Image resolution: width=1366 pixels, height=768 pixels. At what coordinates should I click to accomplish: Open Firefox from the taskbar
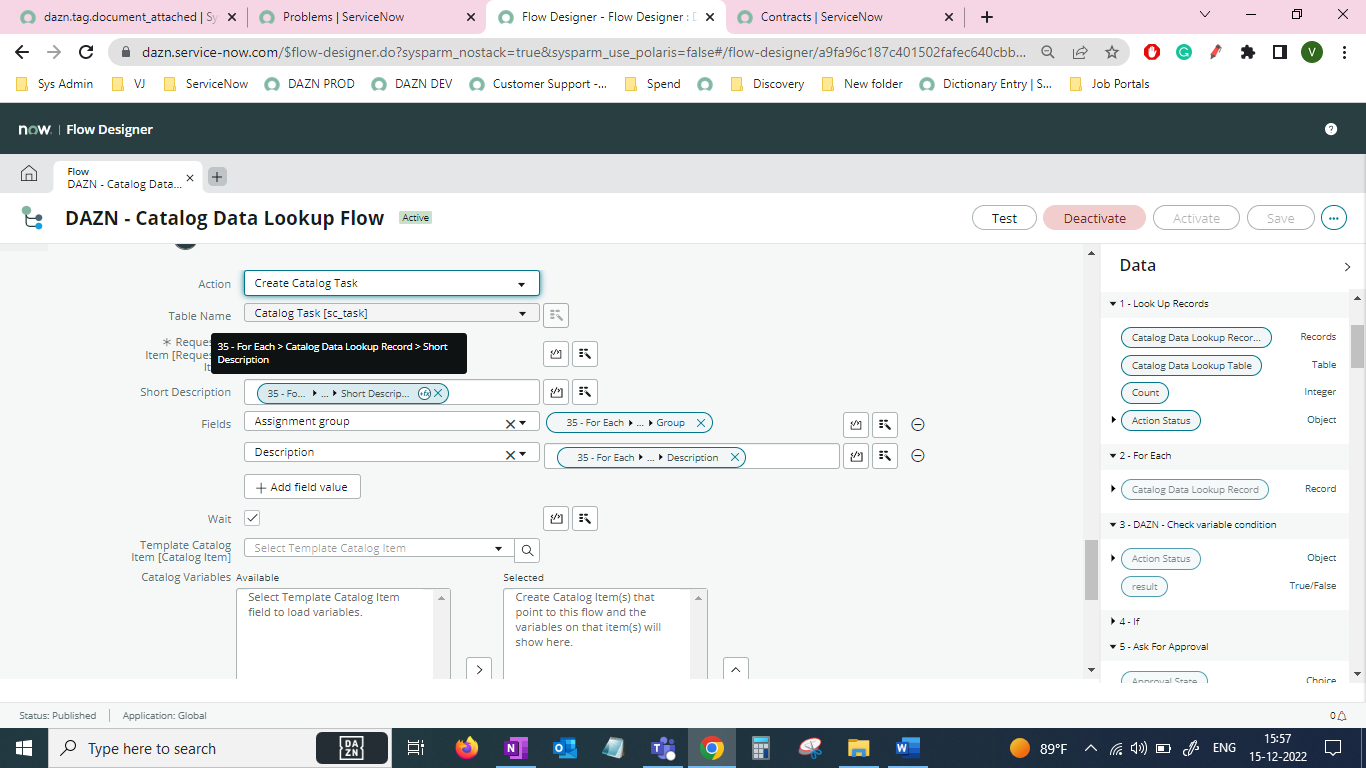coord(466,748)
